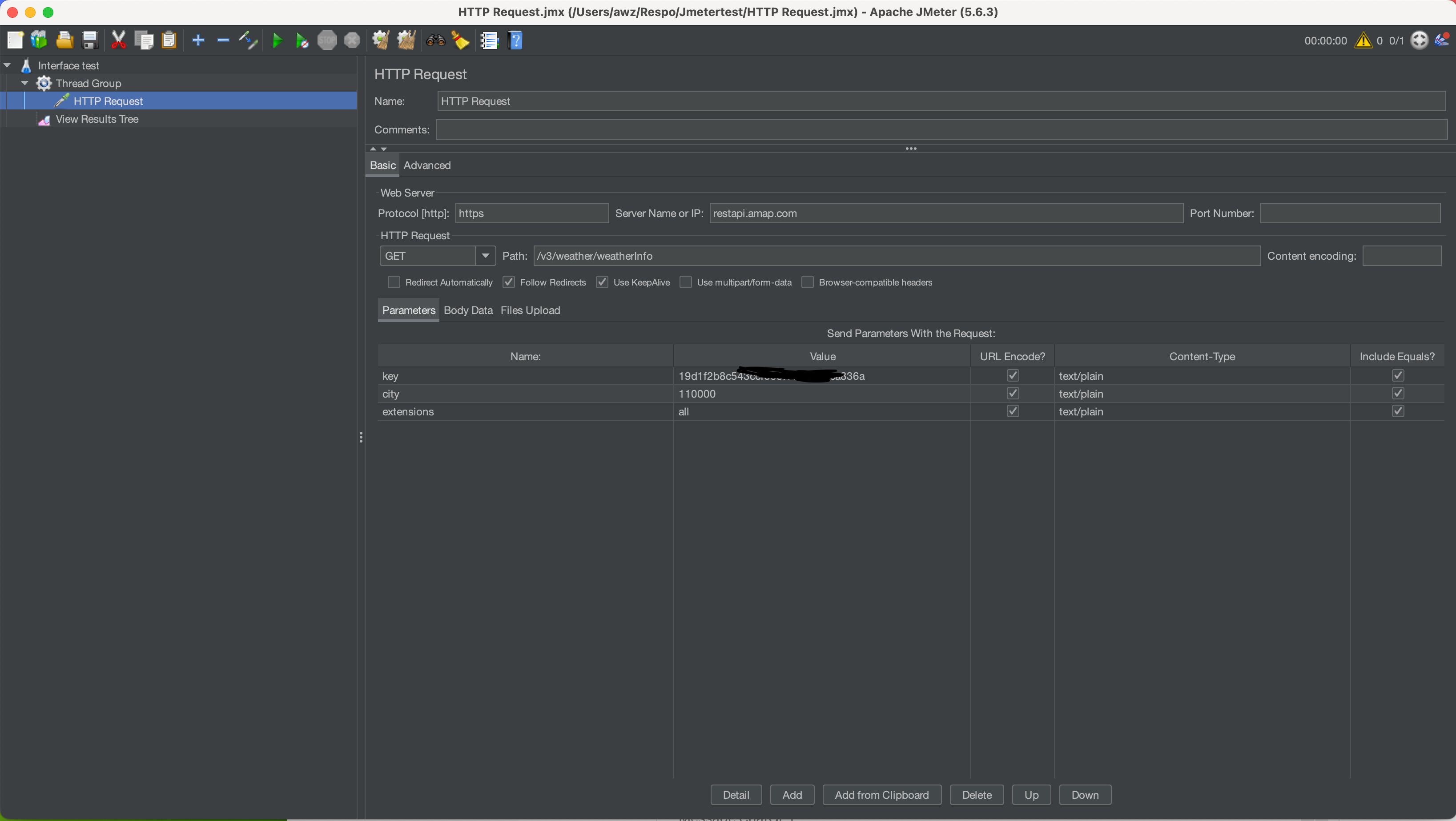Open the Files Upload tab

[x=530, y=310]
